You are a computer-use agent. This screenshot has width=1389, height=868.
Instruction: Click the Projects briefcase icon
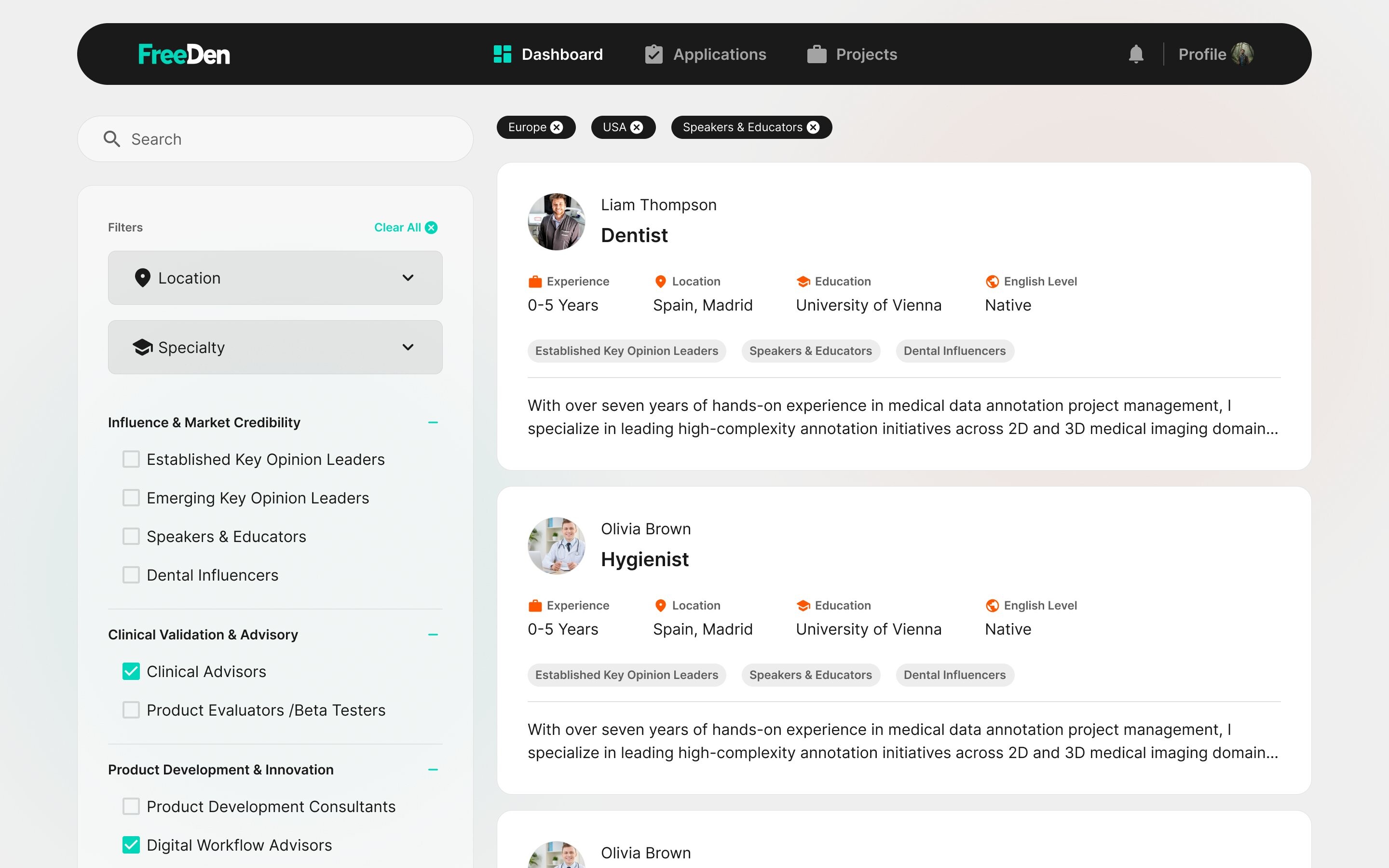(817, 54)
